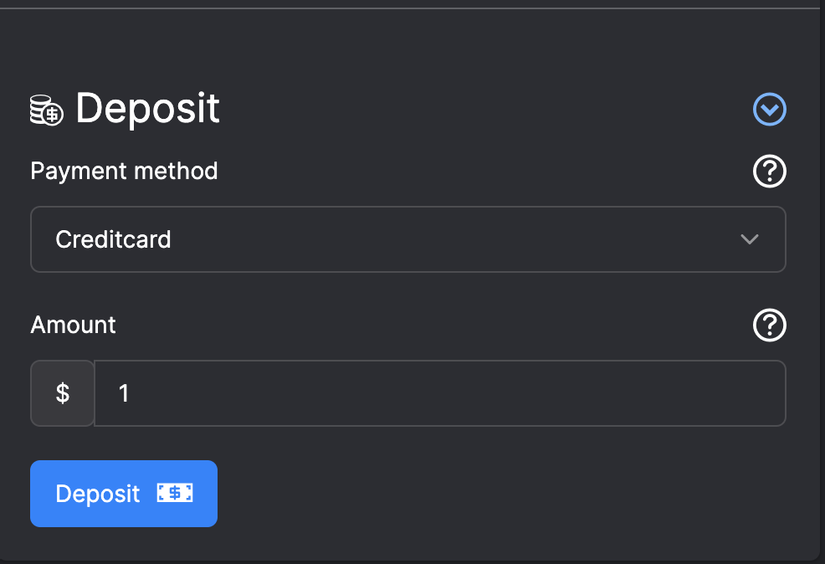Open help for Payment method
The image size is (825, 564).
[769, 171]
